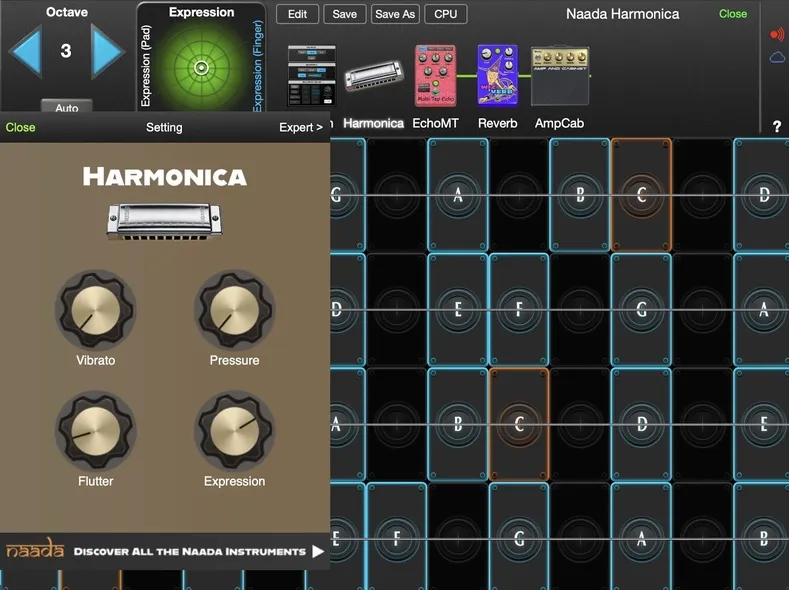The width and height of the screenshot is (789, 590).
Task: Tap the green Expression XY pad
Action: pos(201,67)
